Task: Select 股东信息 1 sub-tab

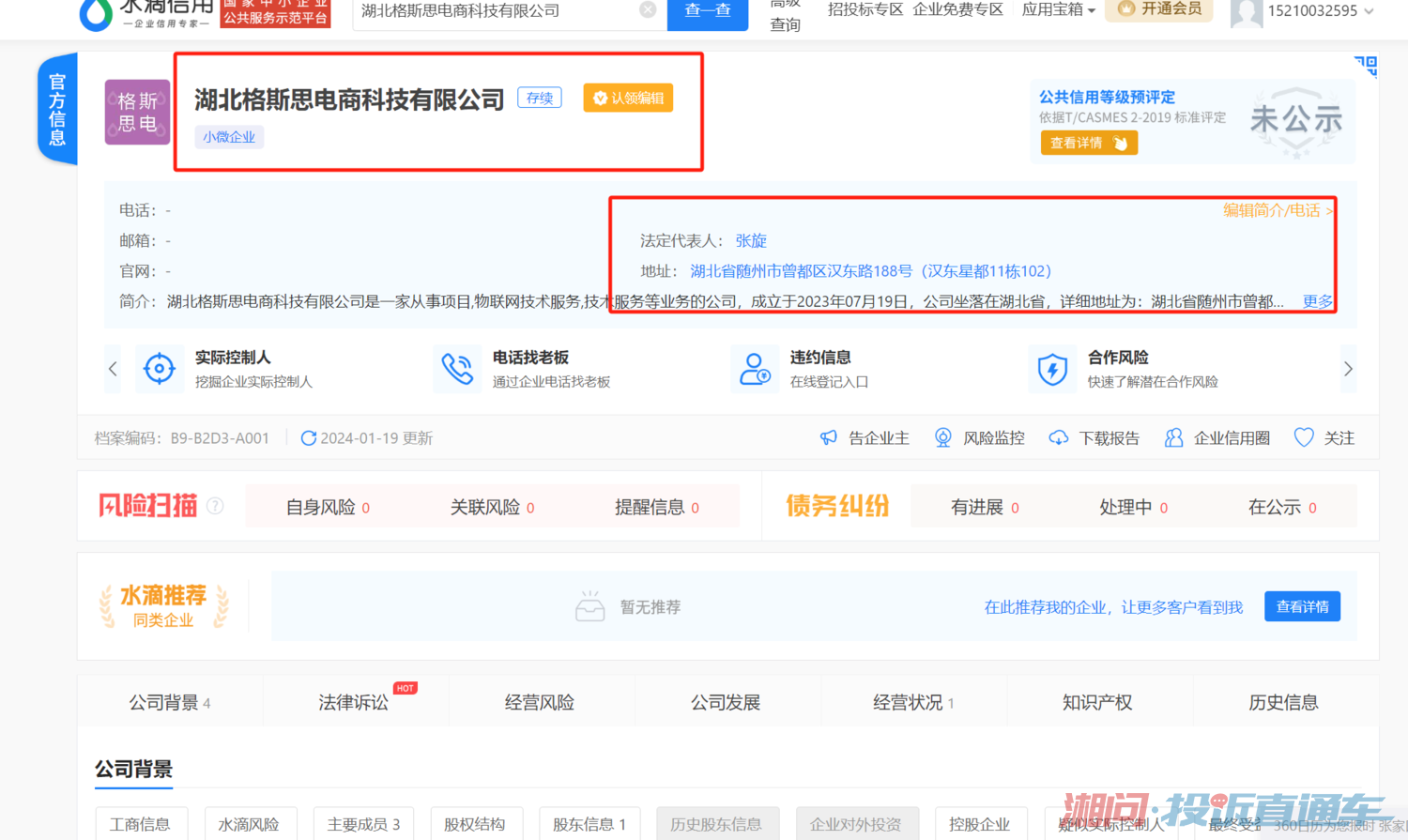Action: (x=589, y=824)
